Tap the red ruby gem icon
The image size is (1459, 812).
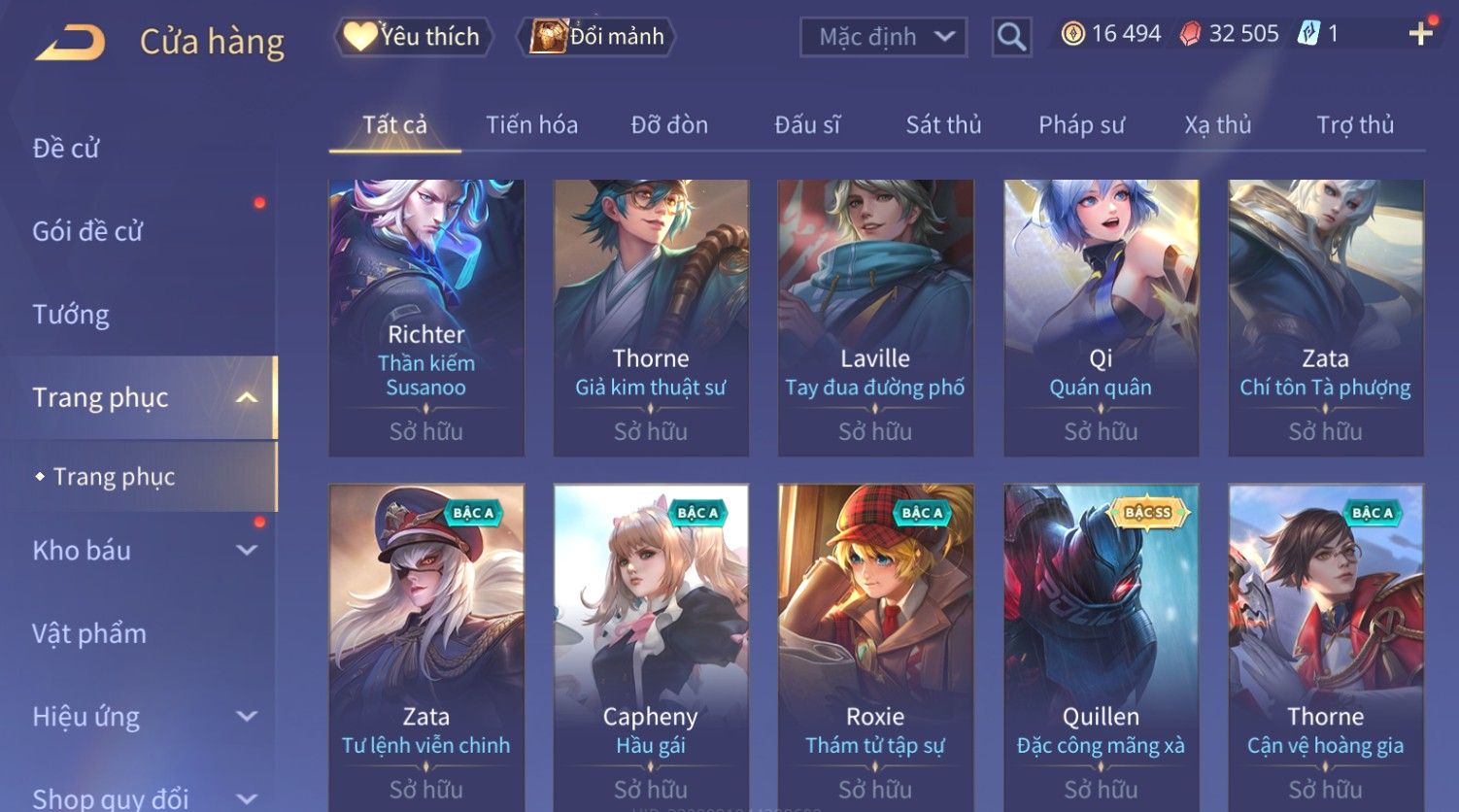1190,34
